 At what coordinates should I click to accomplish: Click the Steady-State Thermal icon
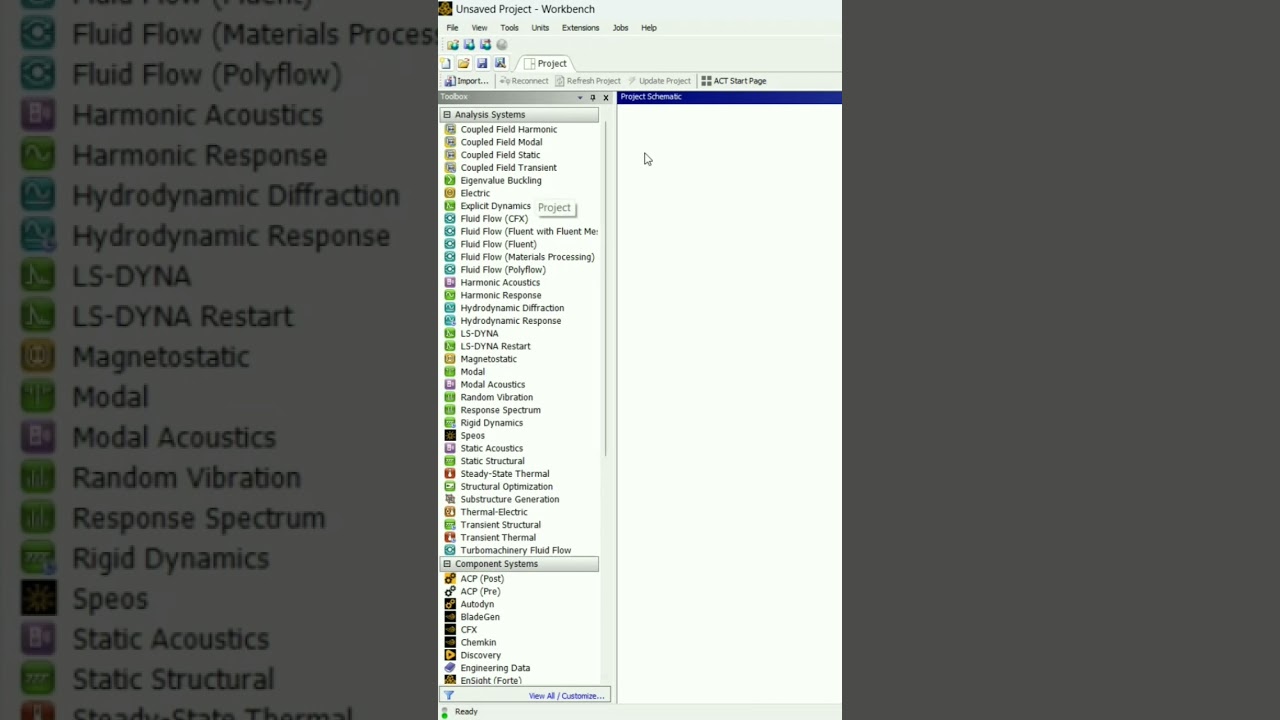tap(450, 474)
